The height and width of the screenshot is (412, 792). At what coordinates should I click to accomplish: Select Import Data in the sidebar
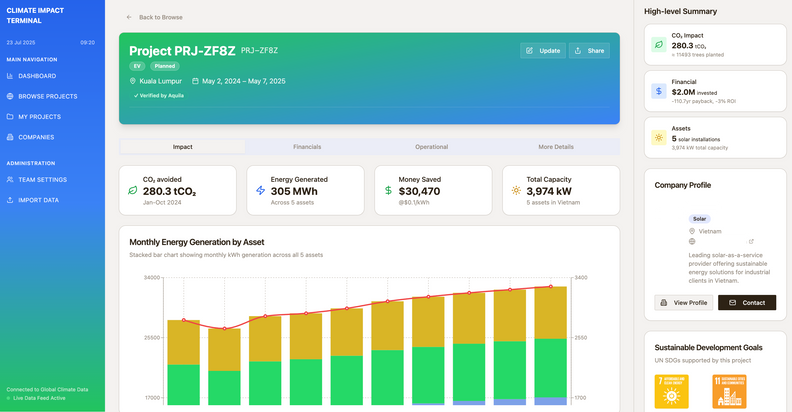[x=38, y=200]
